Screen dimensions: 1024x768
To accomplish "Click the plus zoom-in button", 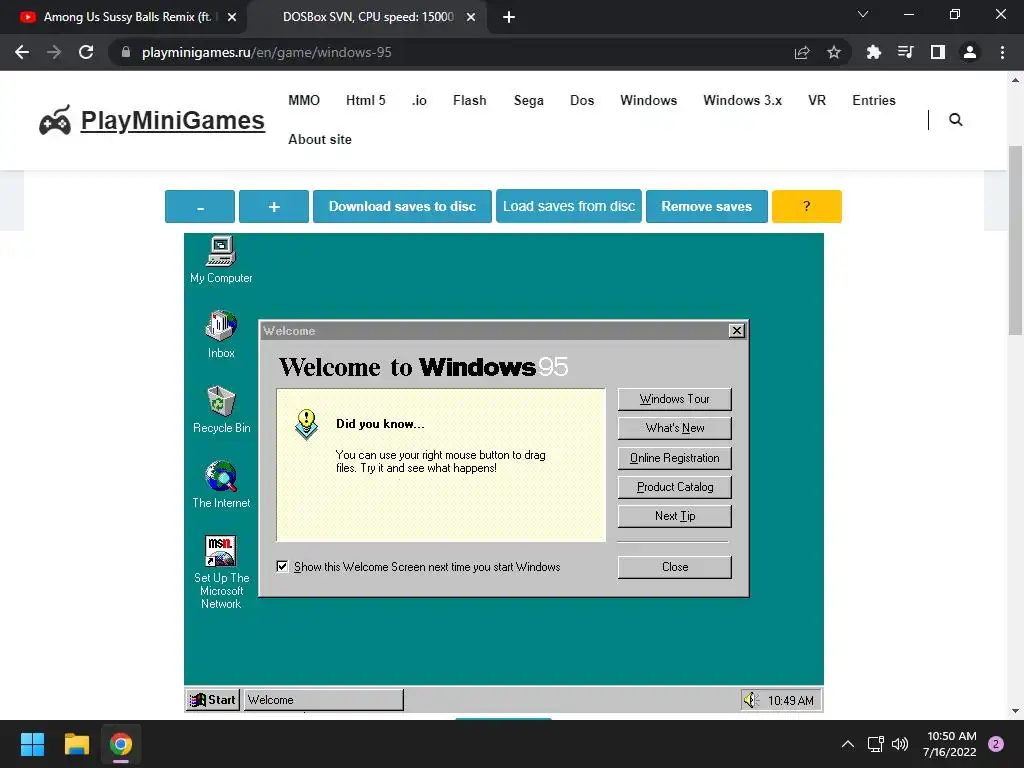I will [x=274, y=206].
